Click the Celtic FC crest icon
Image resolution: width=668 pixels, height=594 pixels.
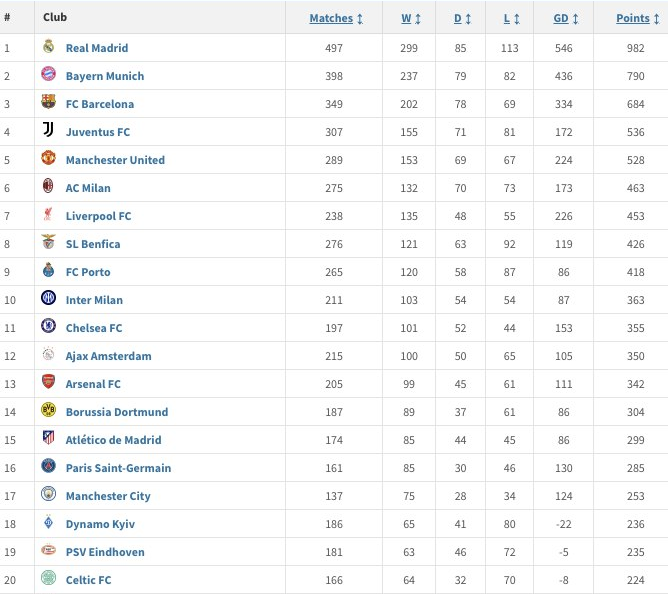pos(48,578)
